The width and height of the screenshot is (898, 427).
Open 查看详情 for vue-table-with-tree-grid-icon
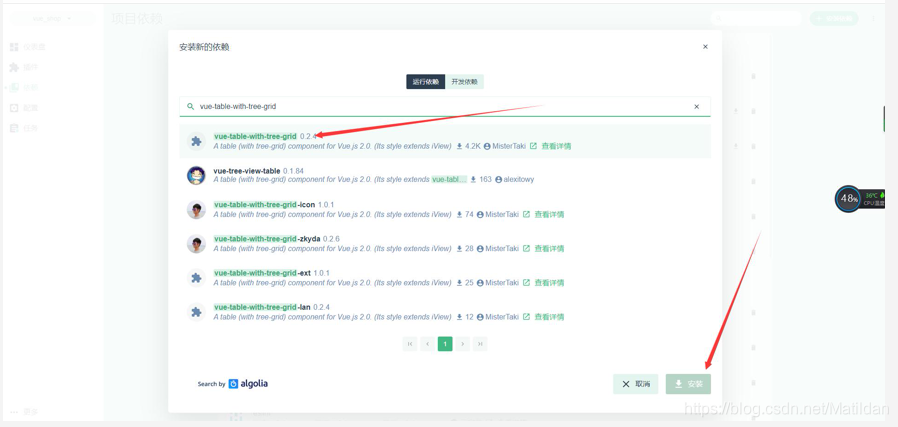click(549, 215)
